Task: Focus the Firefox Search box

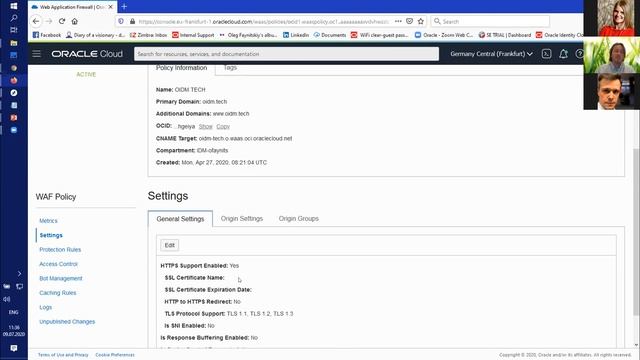Action: (x=490, y=21)
